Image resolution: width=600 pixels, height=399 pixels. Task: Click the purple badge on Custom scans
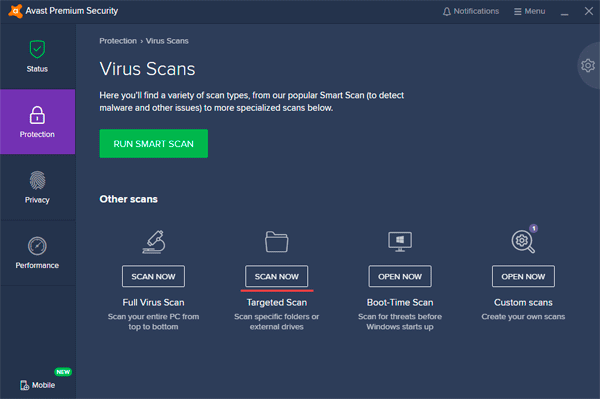[533, 228]
